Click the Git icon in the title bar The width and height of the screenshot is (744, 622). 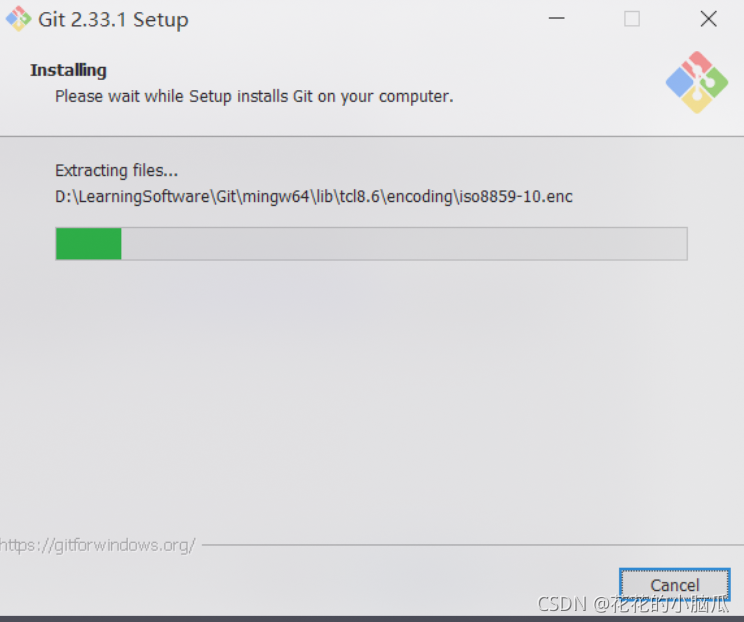pyautogui.click(x=18, y=19)
